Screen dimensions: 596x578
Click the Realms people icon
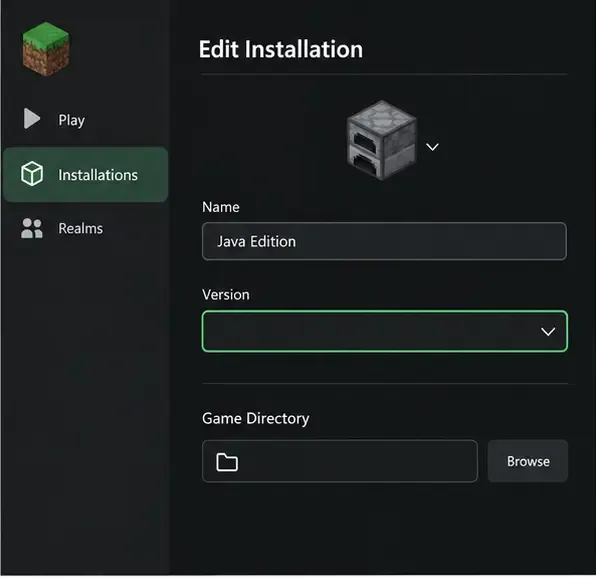(32, 228)
